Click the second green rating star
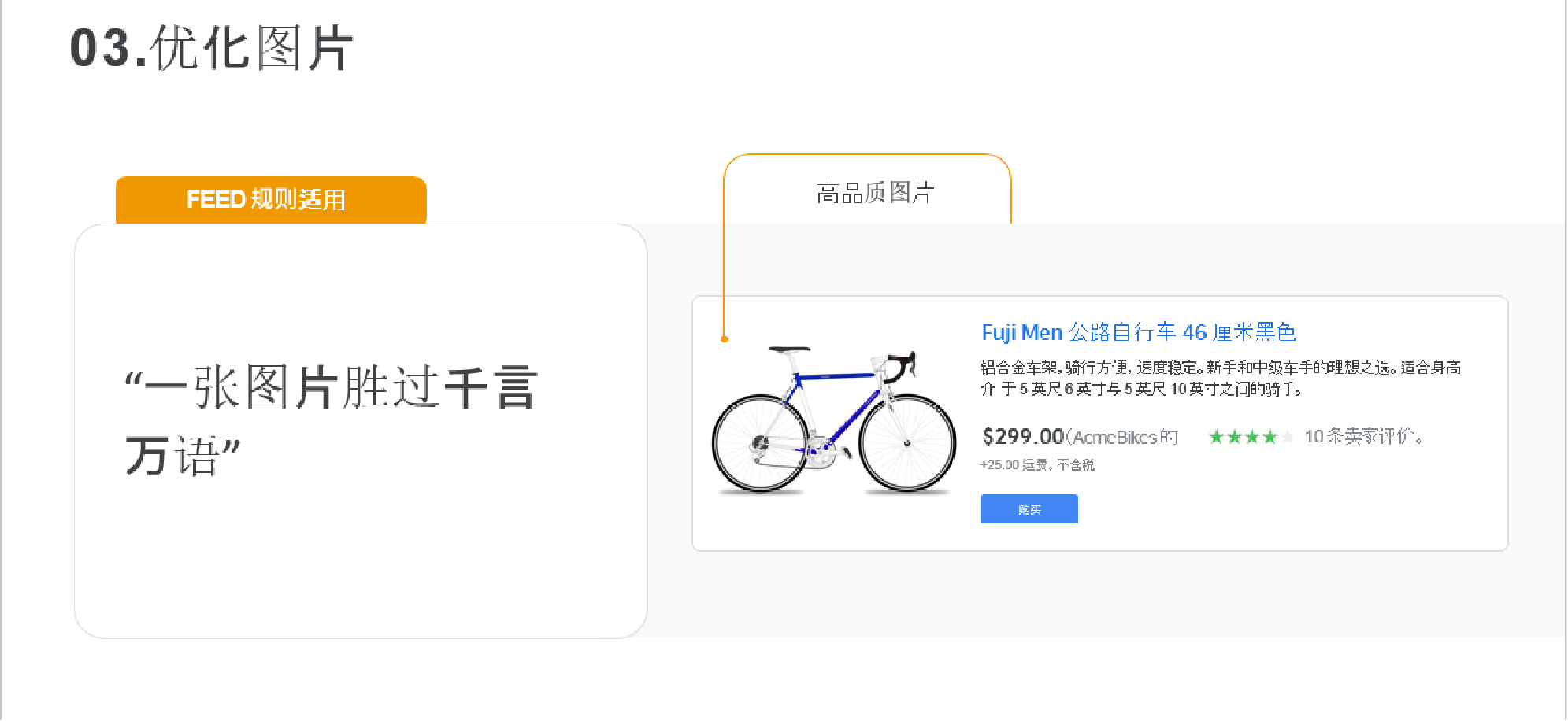Image resolution: width=1568 pixels, height=721 pixels. pyautogui.click(x=1236, y=437)
